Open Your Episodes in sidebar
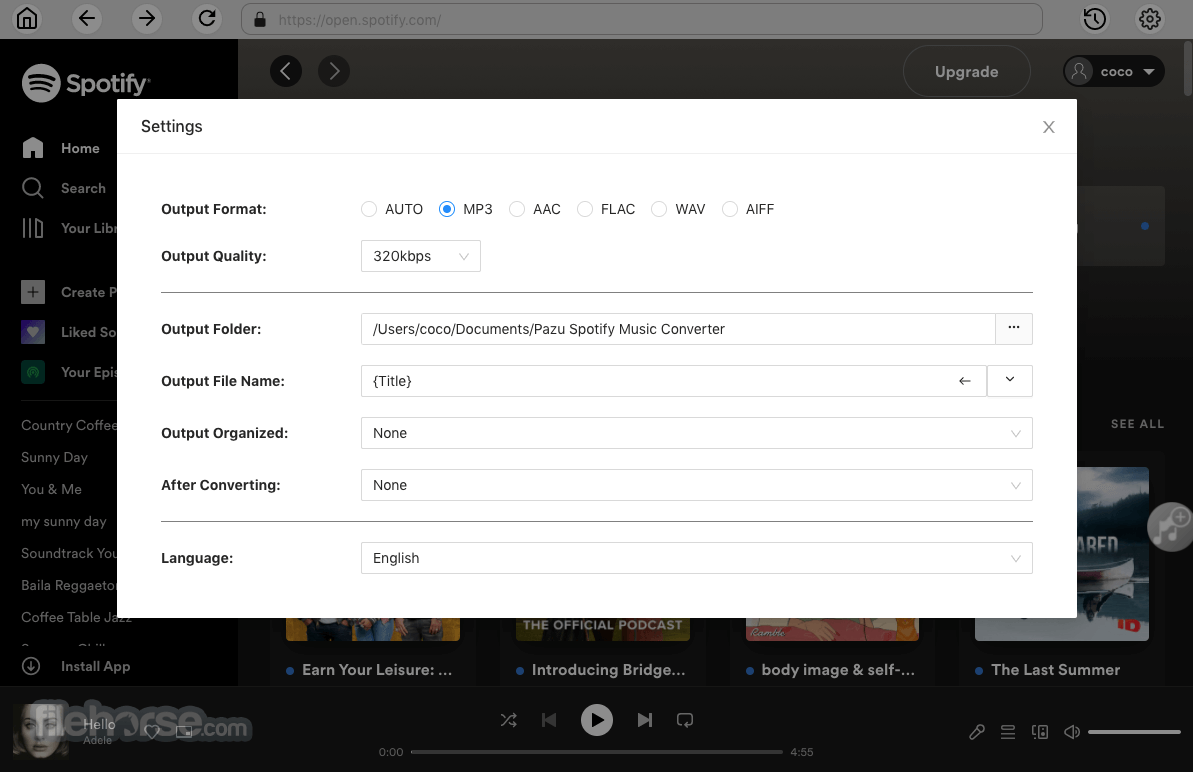The width and height of the screenshot is (1193, 772). 69,372
